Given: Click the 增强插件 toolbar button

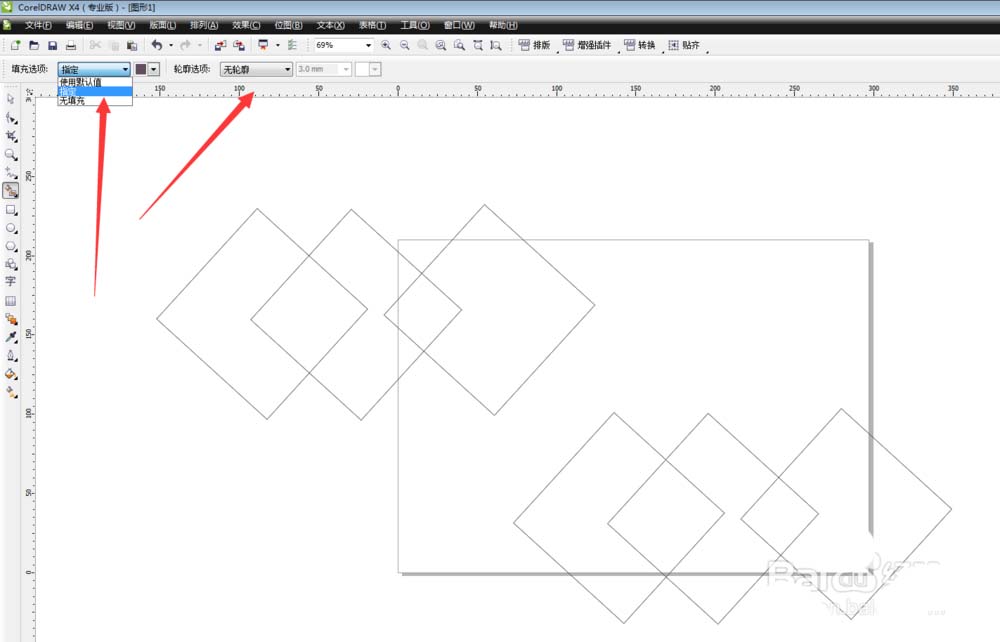Looking at the screenshot, I should coord(587,45).
